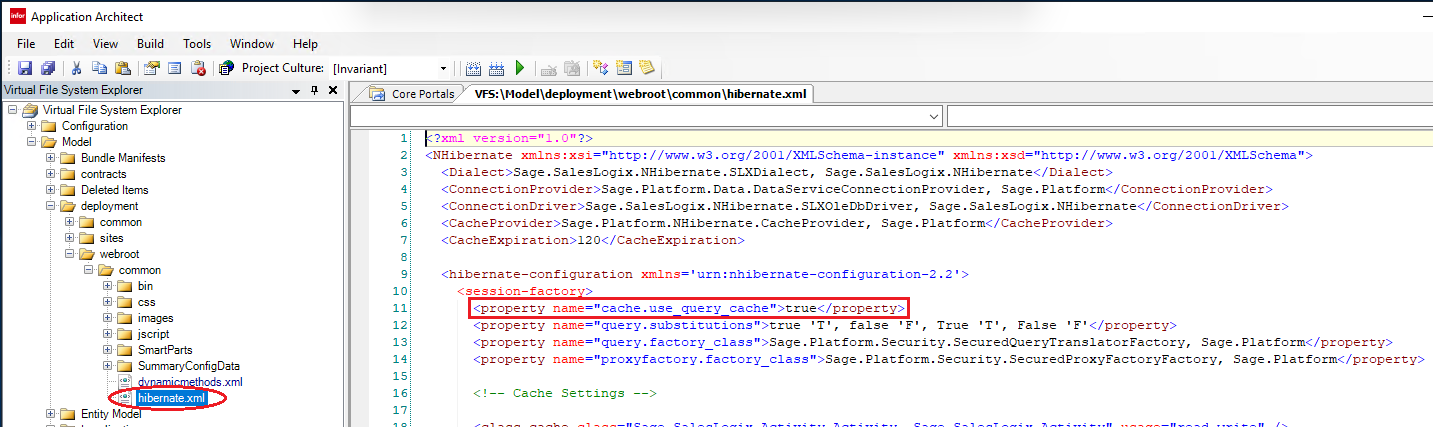The width and height of the screenshot is (1433, 427).
Task: Expand the css folder
Action: point(107,302)
